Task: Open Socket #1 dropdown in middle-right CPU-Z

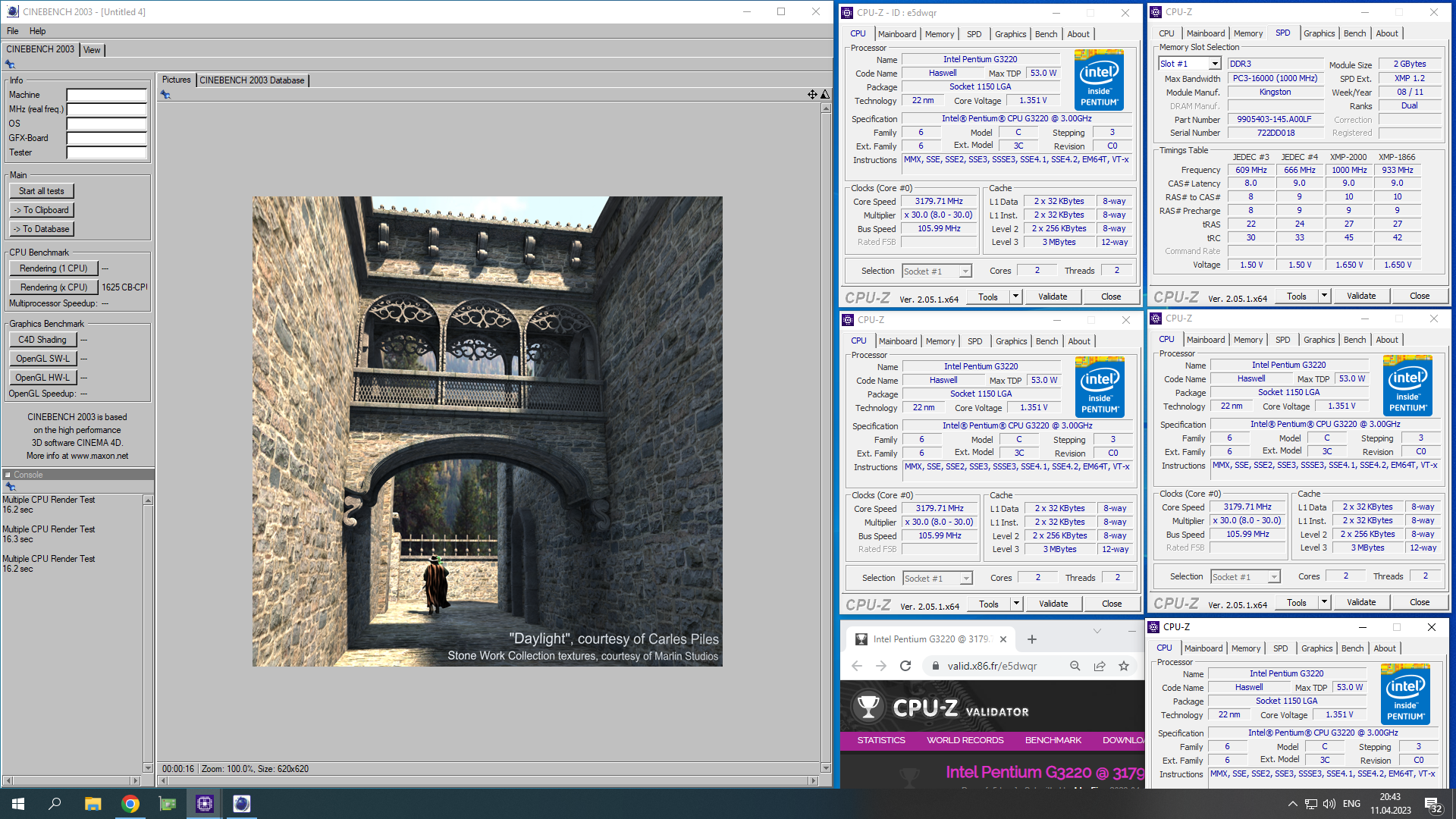Action: tap(1274, 577)
